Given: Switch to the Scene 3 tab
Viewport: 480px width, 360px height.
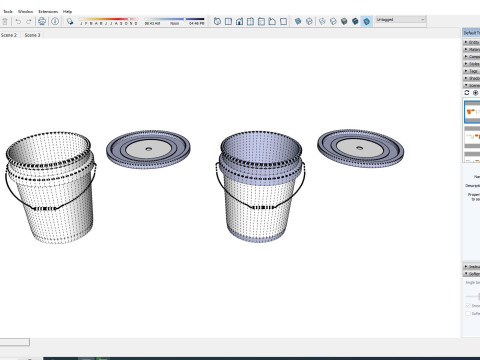Looking at the screenshot, I should click(x=32, y=35).
